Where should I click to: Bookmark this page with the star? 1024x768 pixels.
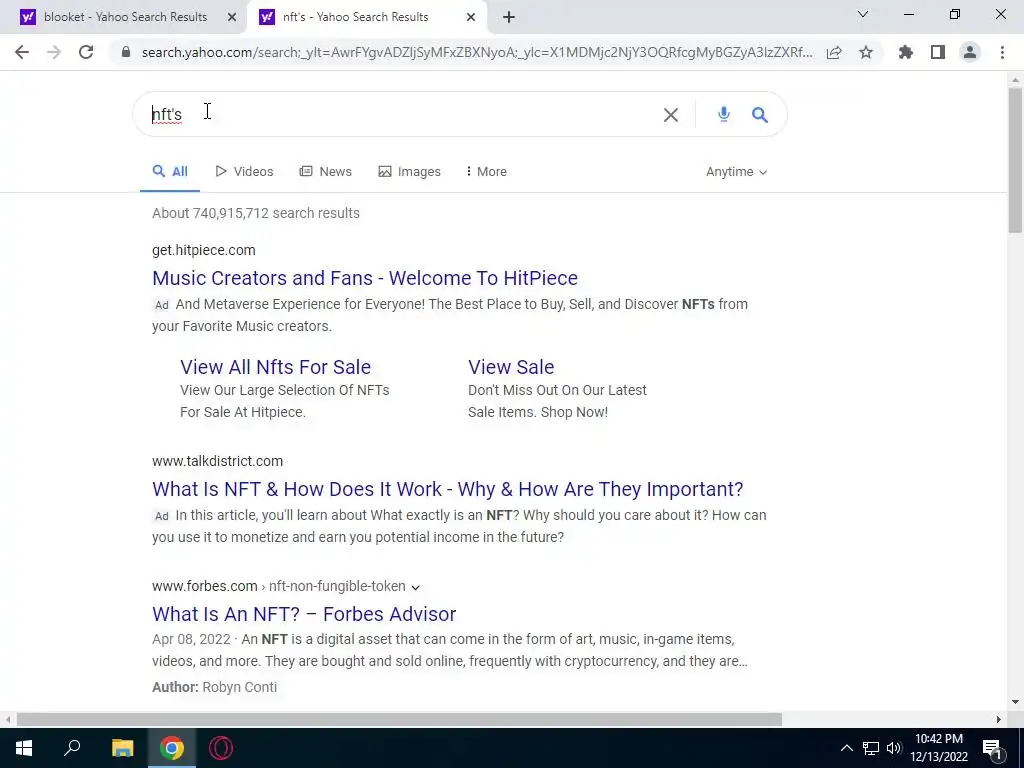click(x=866, y=52)
